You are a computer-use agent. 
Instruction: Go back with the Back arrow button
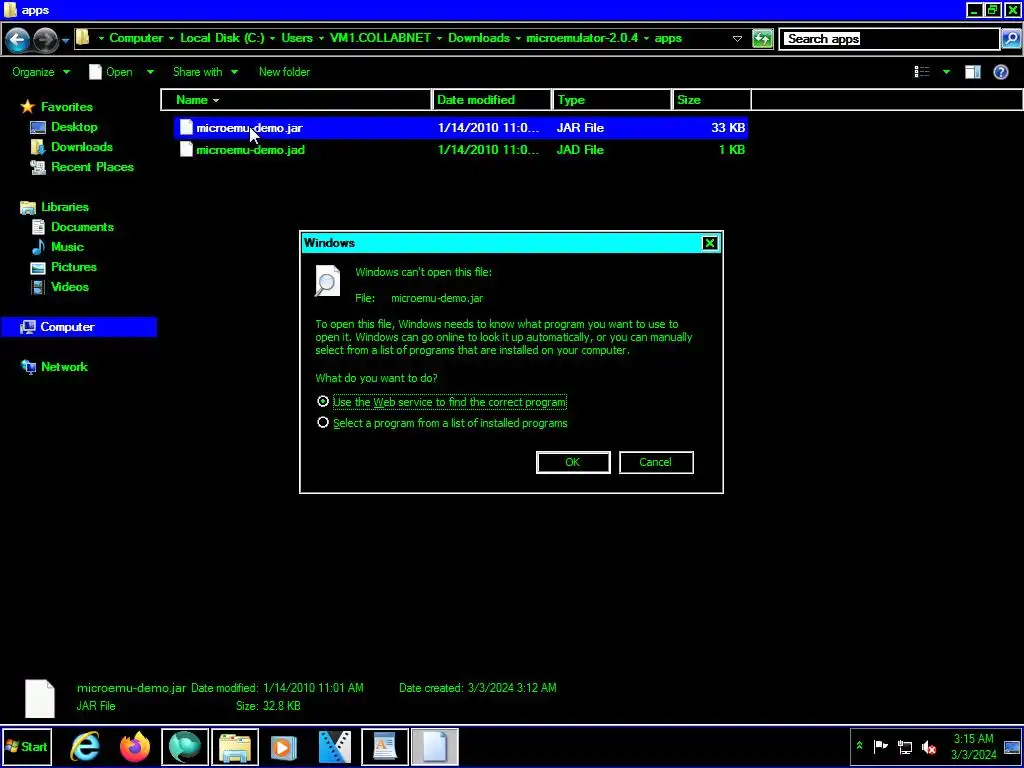coord(18,40)
